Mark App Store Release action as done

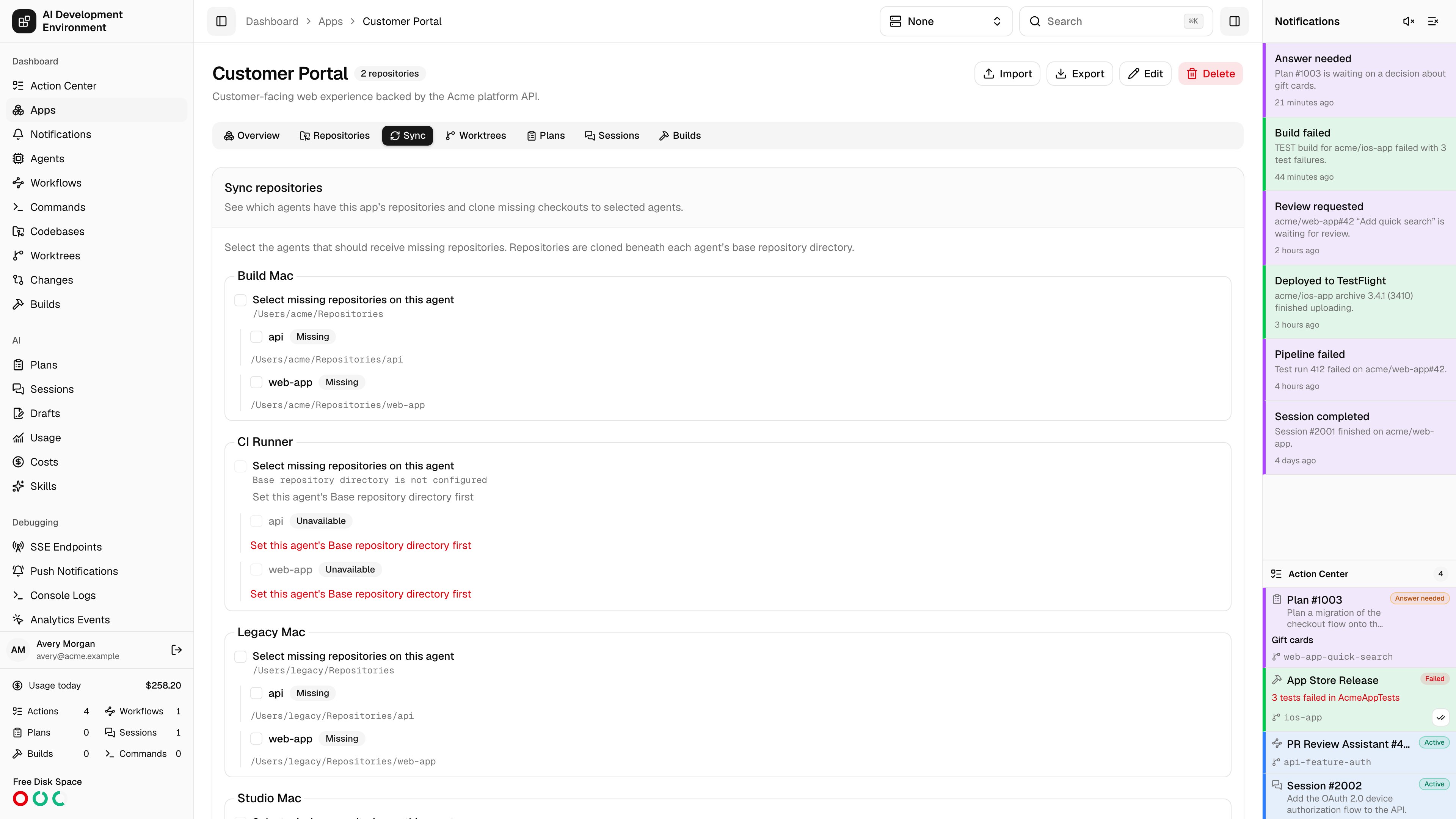(x=1441, y=717)
